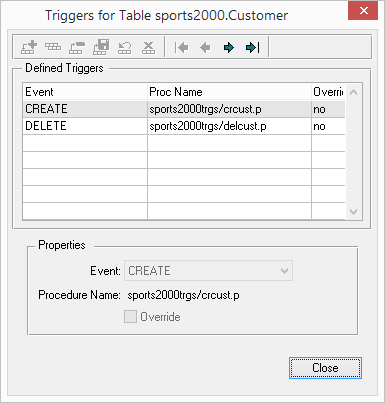Toggle the Override checkbox
The width and height of the screenshot is (385, 403).
pyautogui.click(x=130, y=317)
